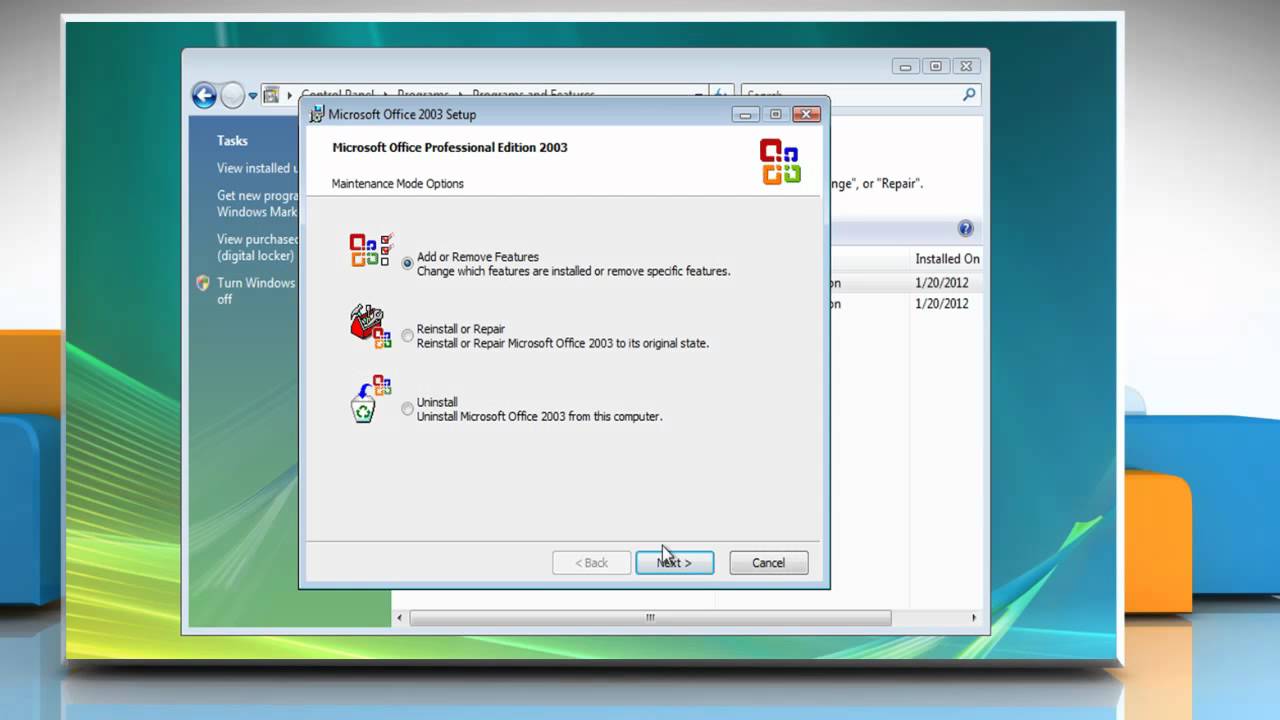This screenshot has width=1280, height=720.
Task: Open recent pages dropdown beside navigation arrows
Action: click(x=253, y=96)
